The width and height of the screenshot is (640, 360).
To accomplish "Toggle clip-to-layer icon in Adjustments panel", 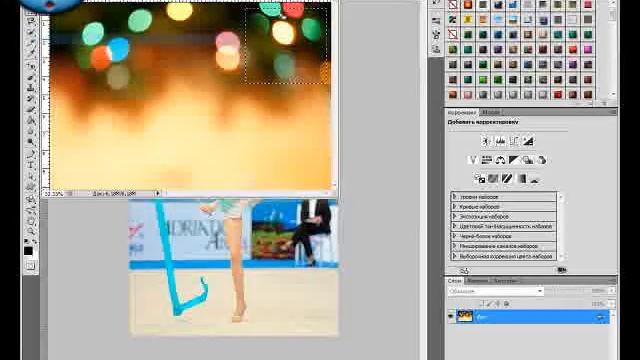I will tap(562, 270).
